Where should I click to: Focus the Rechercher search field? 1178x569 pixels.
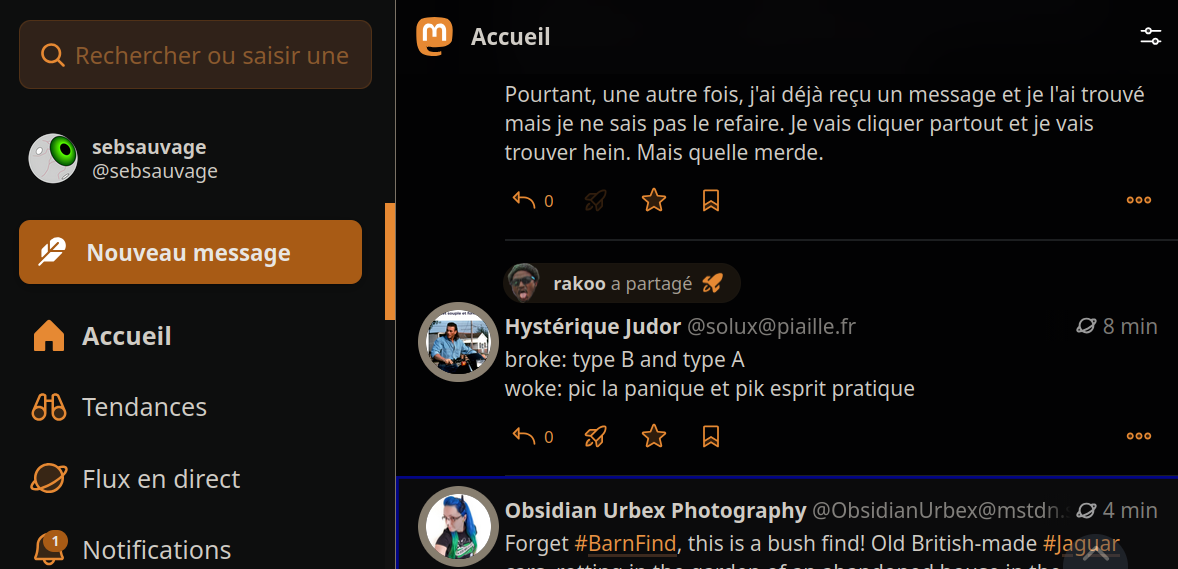pyautogui.click(x=210, y=55)
